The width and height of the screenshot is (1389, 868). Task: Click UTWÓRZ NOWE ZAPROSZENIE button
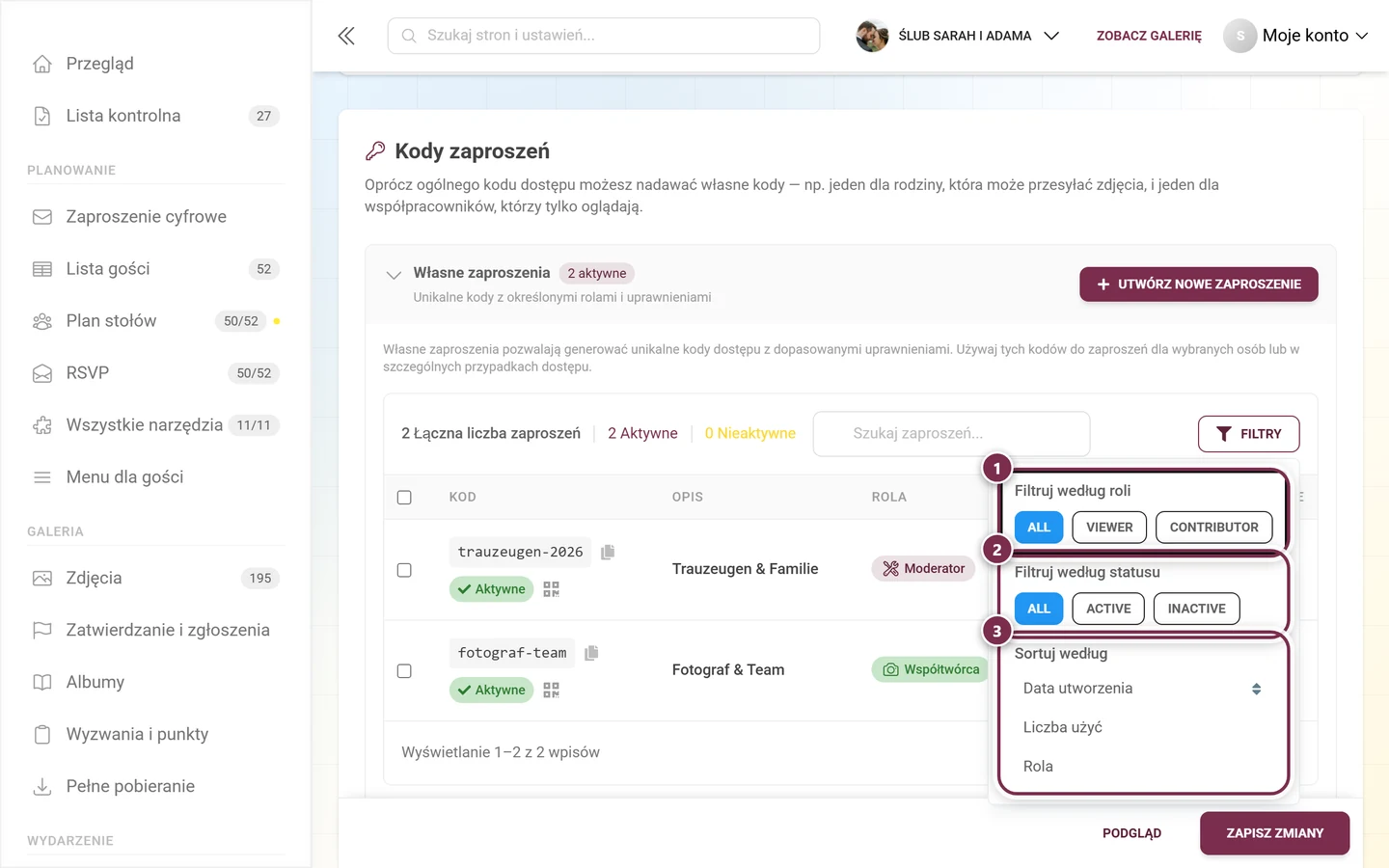1199,285
